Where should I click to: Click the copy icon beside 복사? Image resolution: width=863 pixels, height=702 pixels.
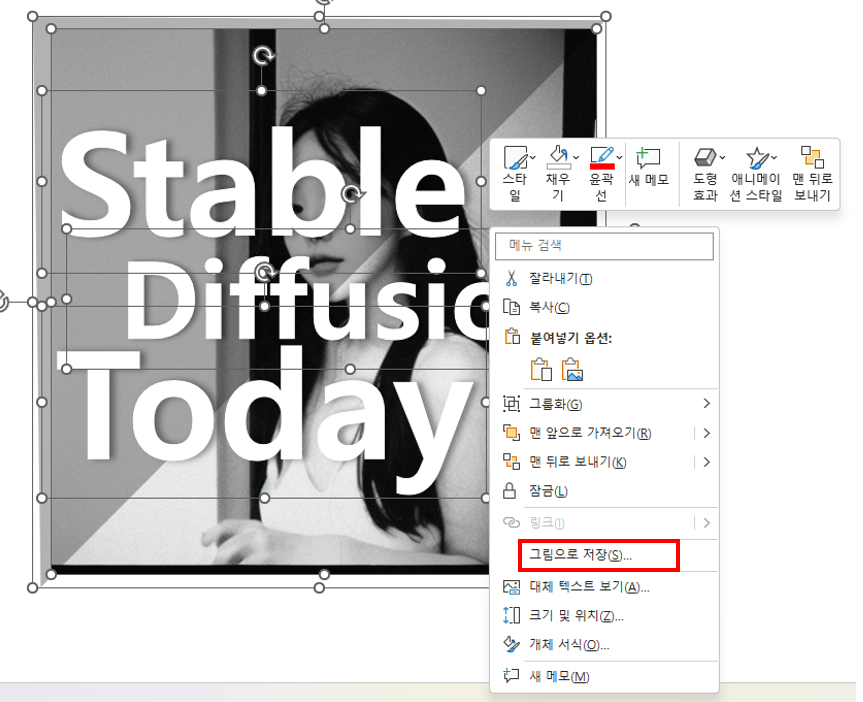[511, 307]
